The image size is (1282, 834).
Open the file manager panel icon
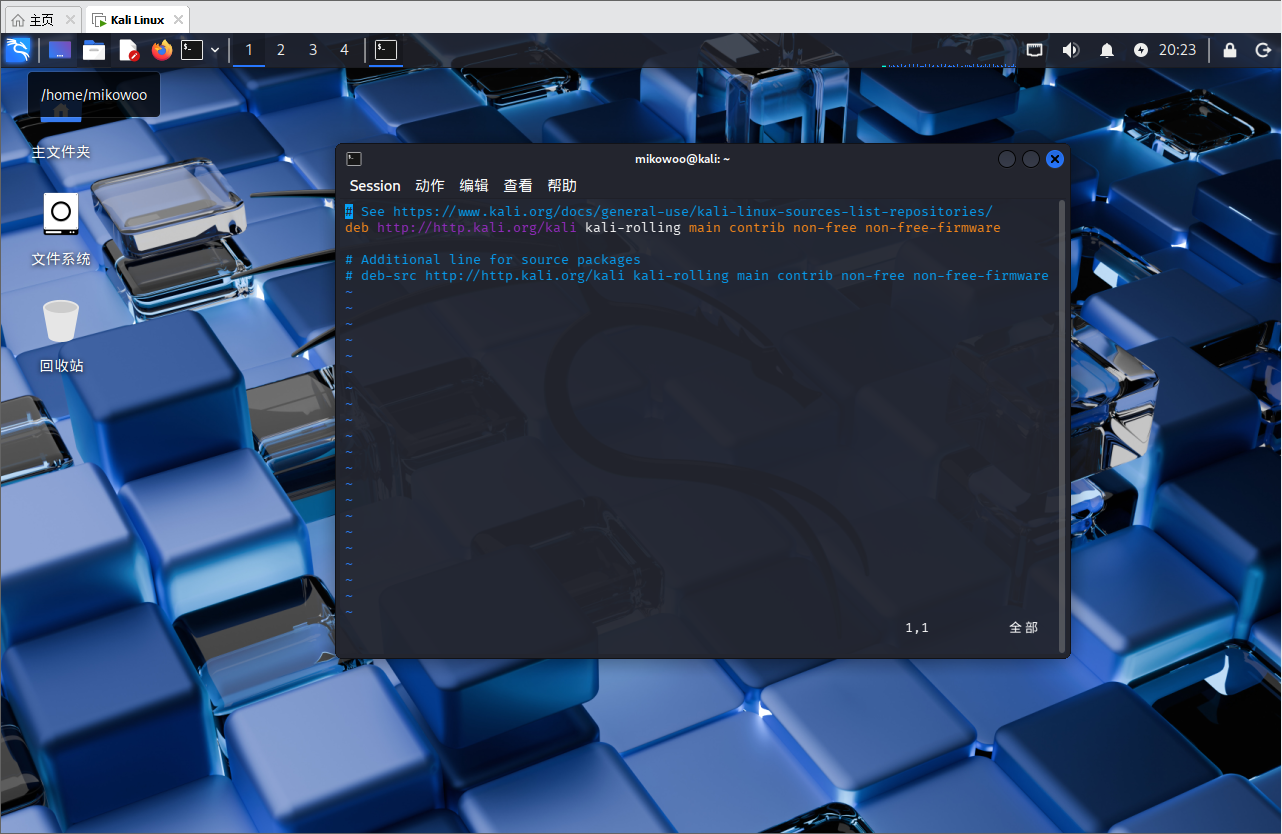[x=94, y=50]
